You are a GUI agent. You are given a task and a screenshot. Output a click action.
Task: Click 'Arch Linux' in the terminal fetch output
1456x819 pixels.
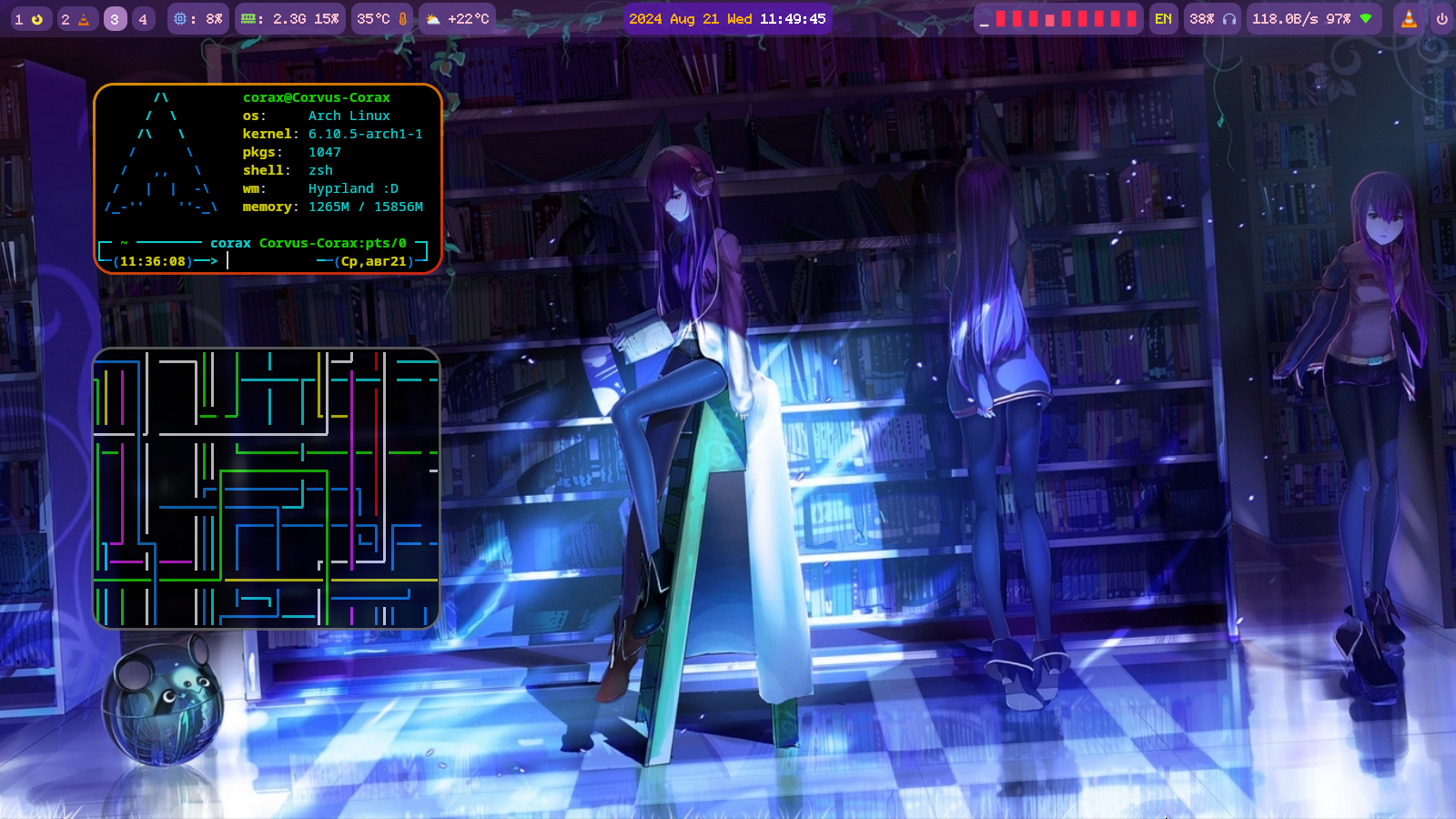point(349,116)
